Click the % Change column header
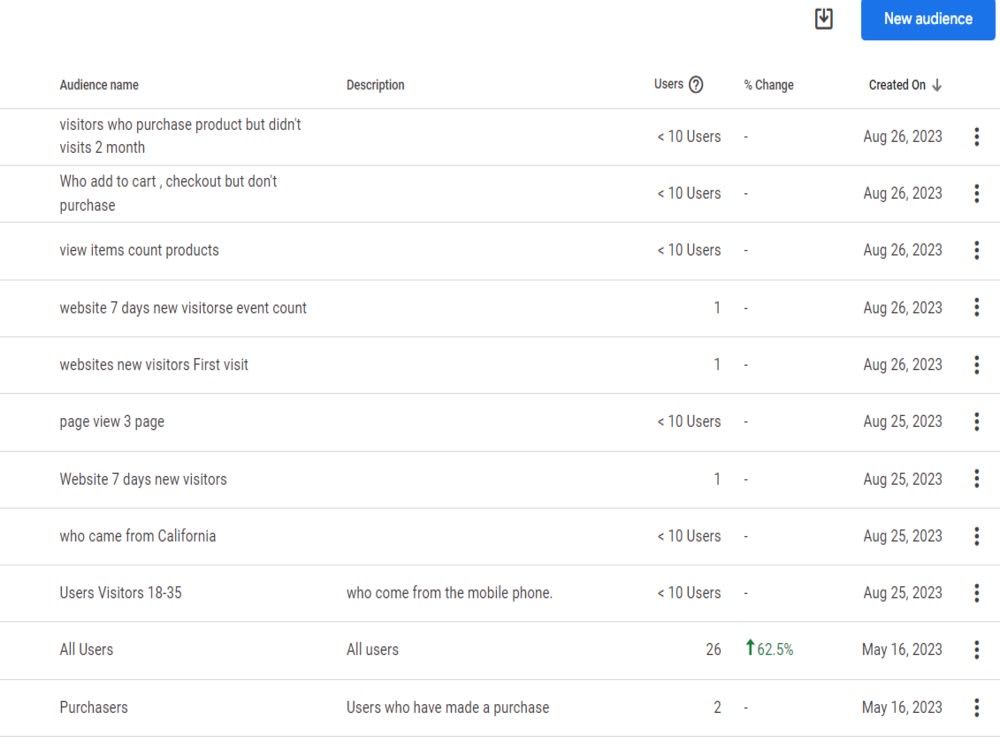 tap(767, 84)
